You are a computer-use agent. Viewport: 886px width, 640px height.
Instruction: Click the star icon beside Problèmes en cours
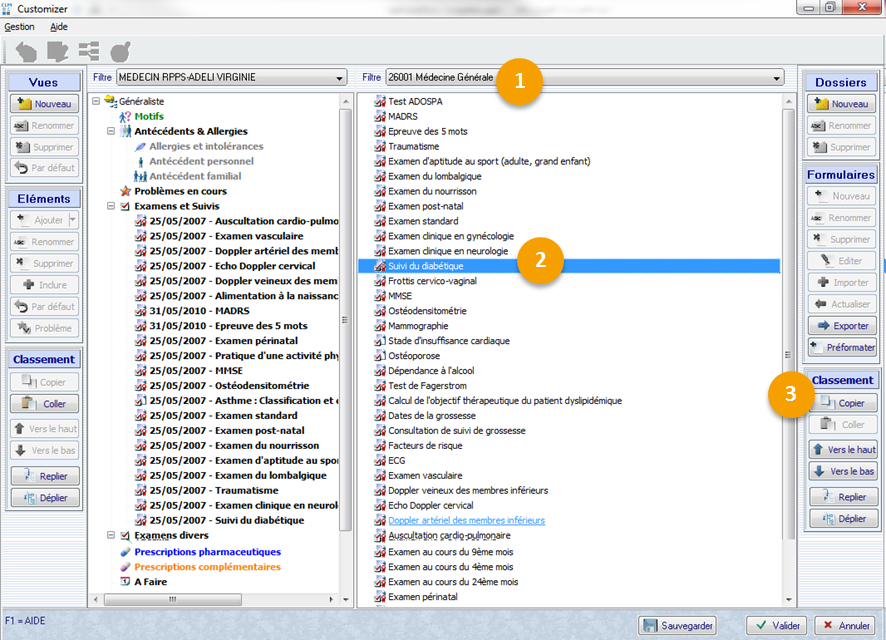125,191
